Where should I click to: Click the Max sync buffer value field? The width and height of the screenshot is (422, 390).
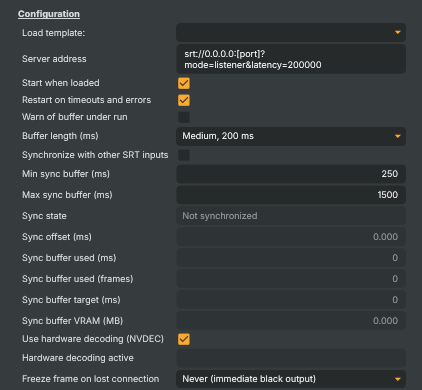[291, 195]
